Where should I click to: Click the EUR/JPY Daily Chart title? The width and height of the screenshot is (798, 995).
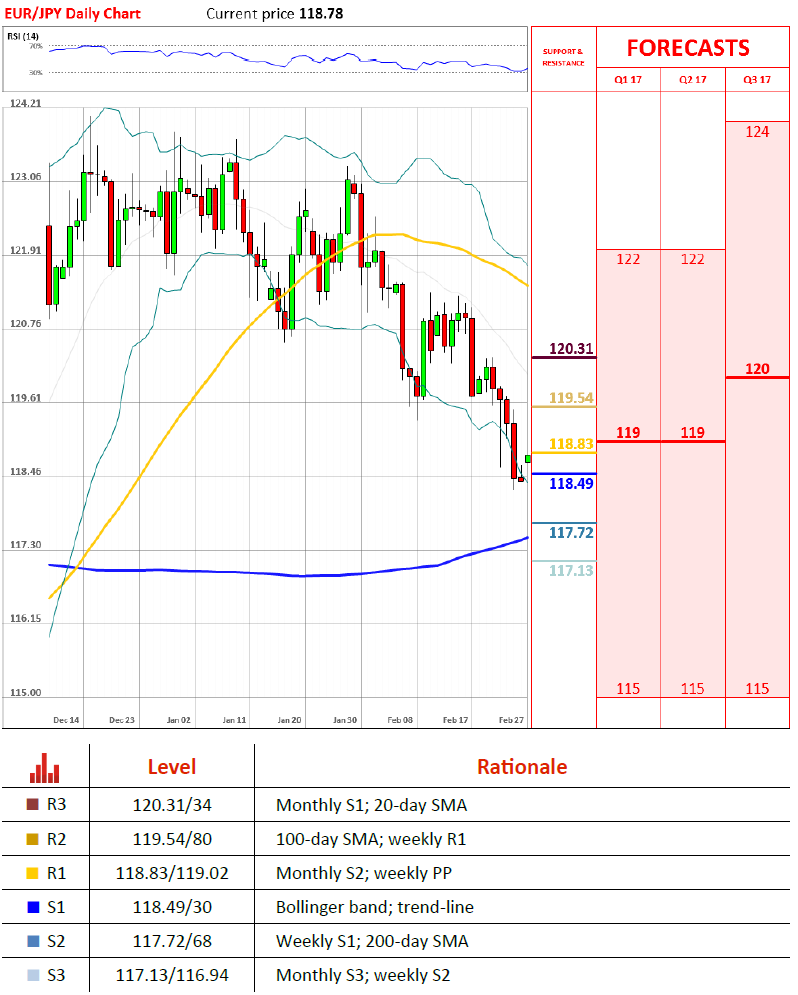(72, 13)
